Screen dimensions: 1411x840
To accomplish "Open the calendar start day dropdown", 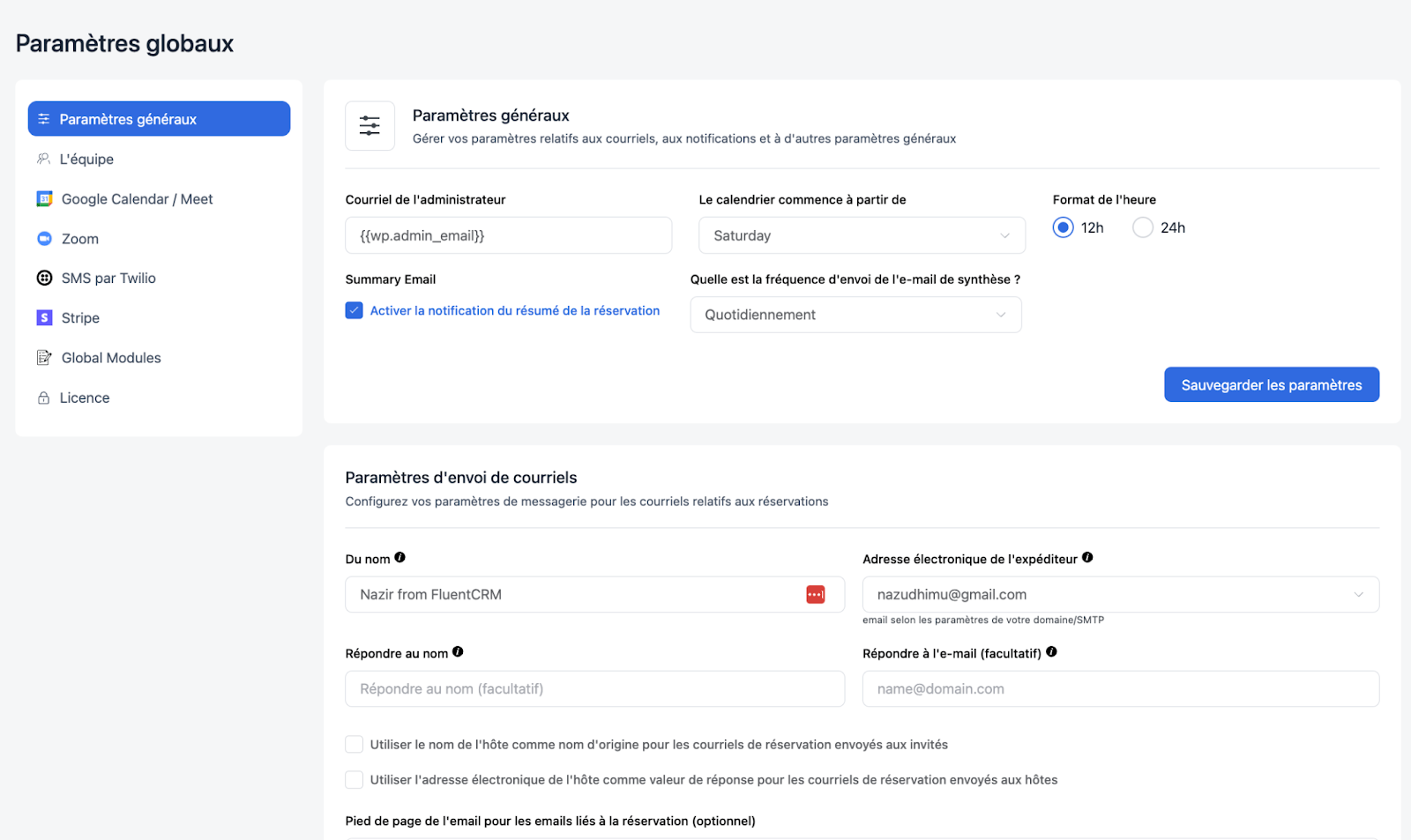I will tap(862, 236).
